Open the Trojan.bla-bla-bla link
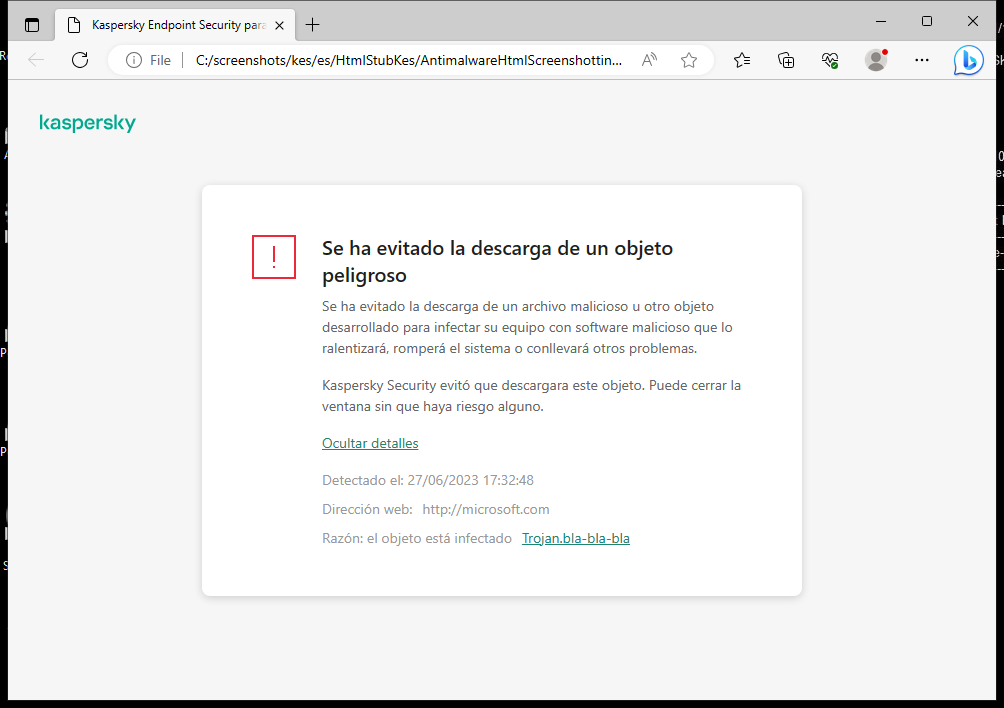Image resolution: width=1004 pixels, height=708 pixels. pyautogui.click(x=576, y=538)
